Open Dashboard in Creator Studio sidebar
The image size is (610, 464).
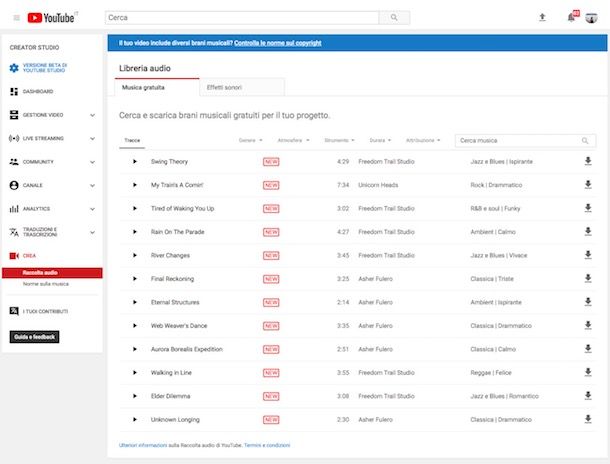(x=31, y=91)
